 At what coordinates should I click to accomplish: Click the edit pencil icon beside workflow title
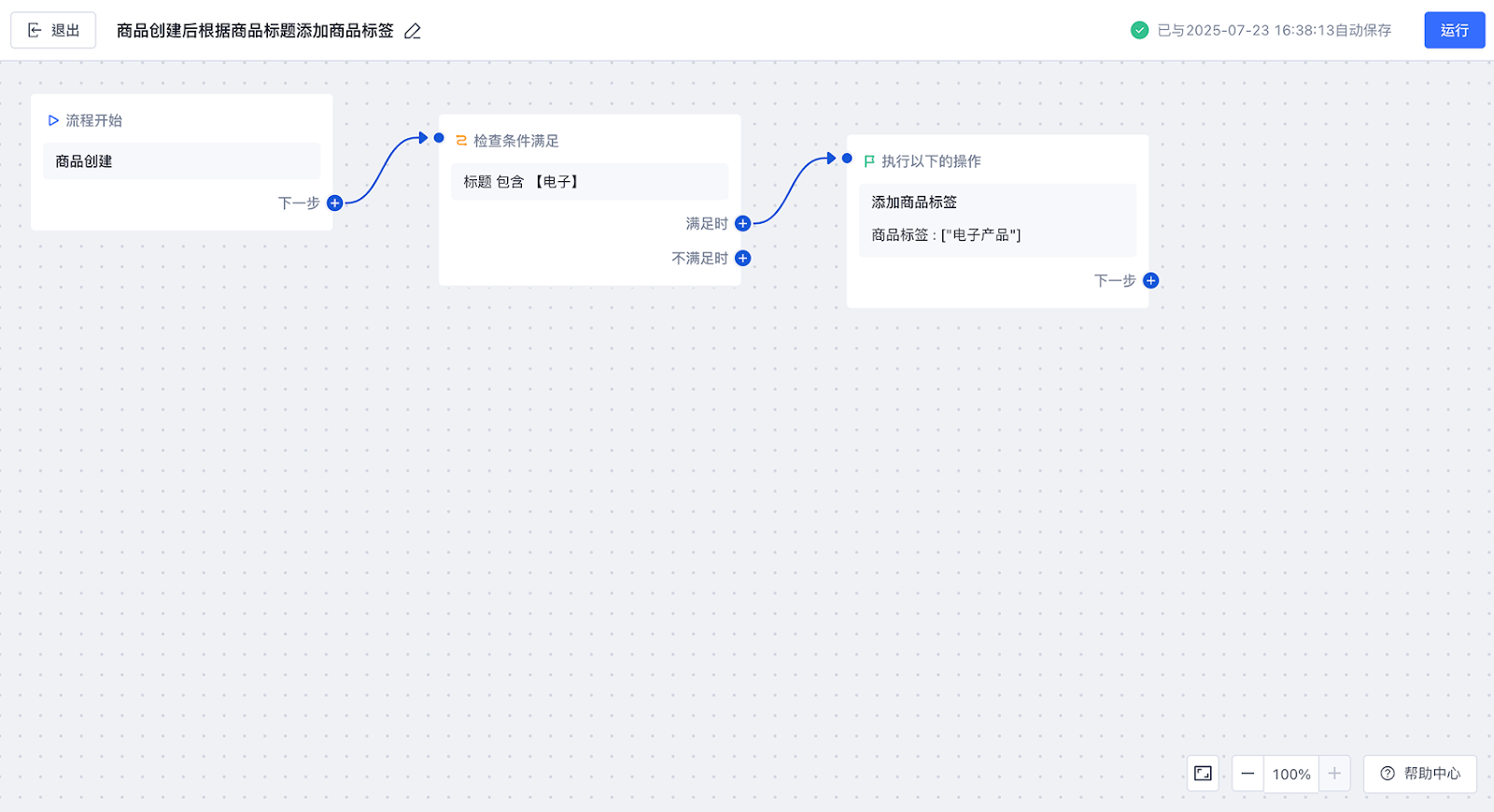[x=413, y=31]
